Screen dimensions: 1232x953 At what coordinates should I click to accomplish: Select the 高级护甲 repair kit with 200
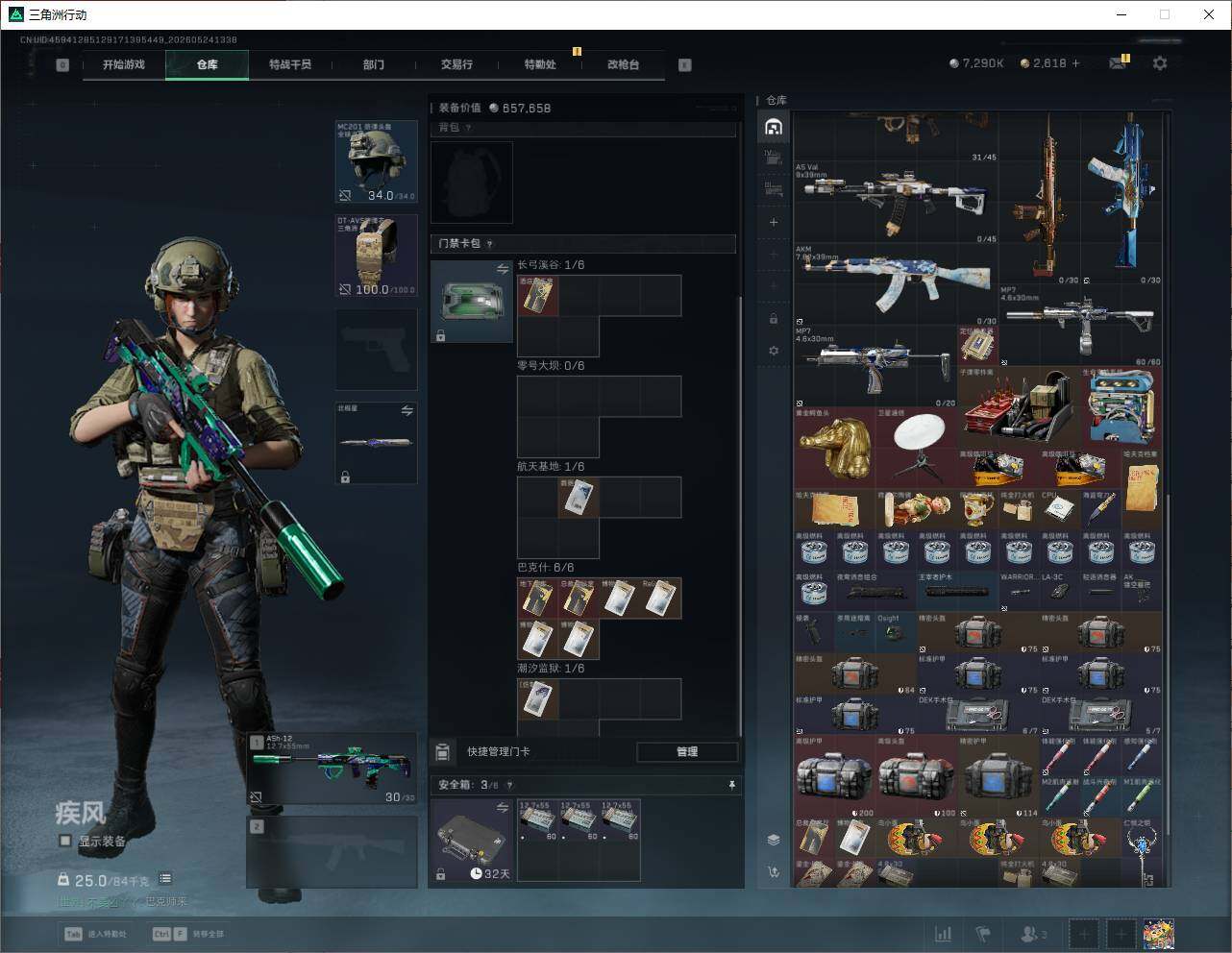(834, 776)
